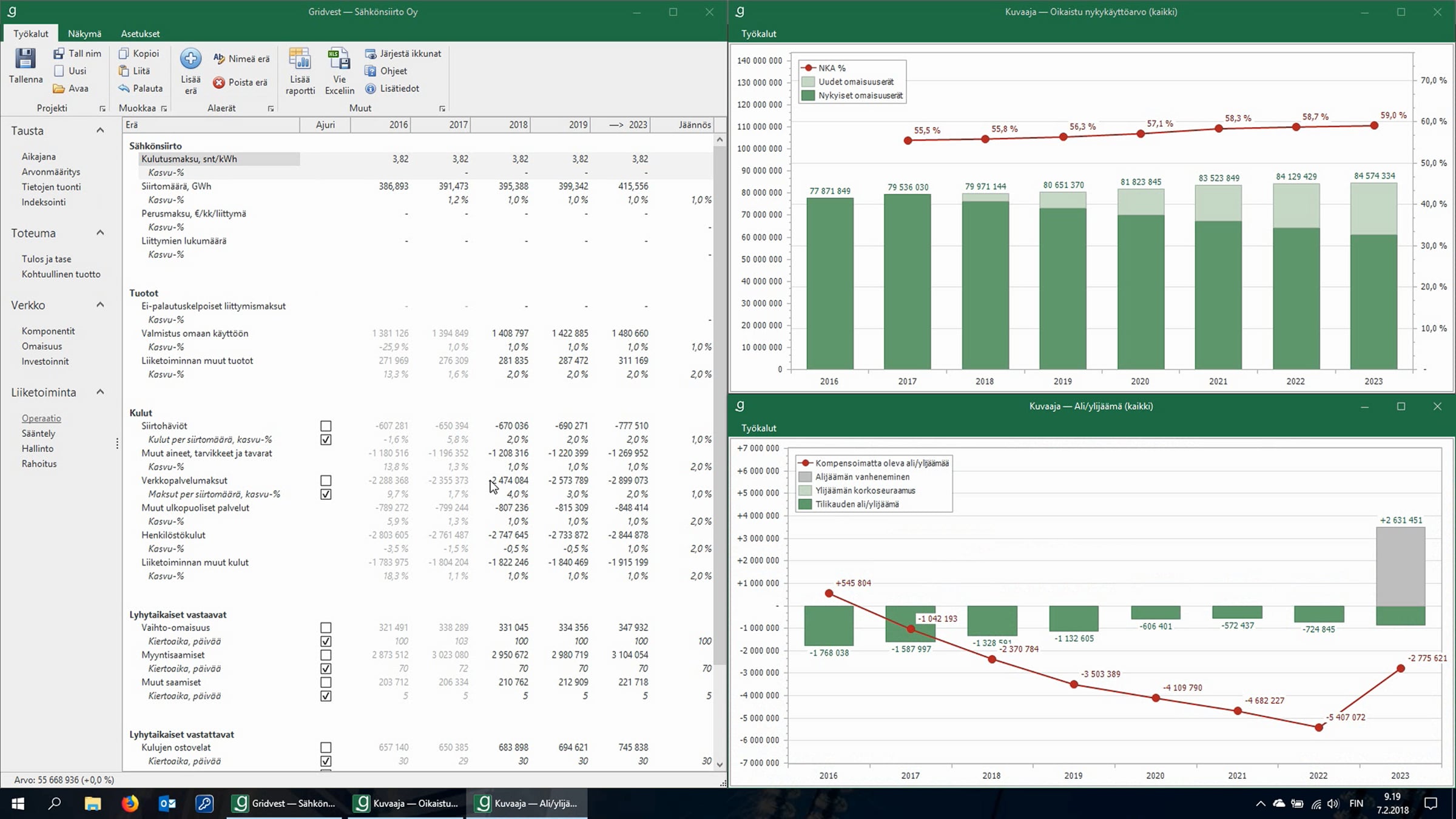Click the Järjestä ikkunat icon
The image size is (1456, 819).
(x=371, y=53)
